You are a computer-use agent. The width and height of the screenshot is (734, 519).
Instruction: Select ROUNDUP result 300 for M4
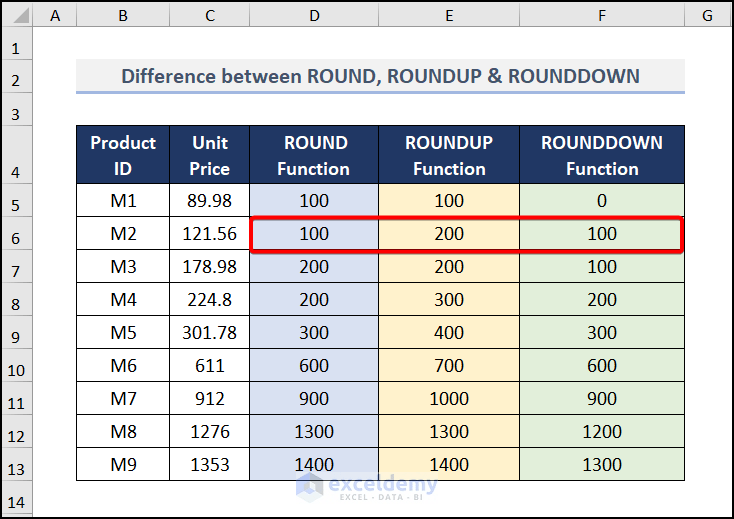pyautogui.click(x=449, y=300)
